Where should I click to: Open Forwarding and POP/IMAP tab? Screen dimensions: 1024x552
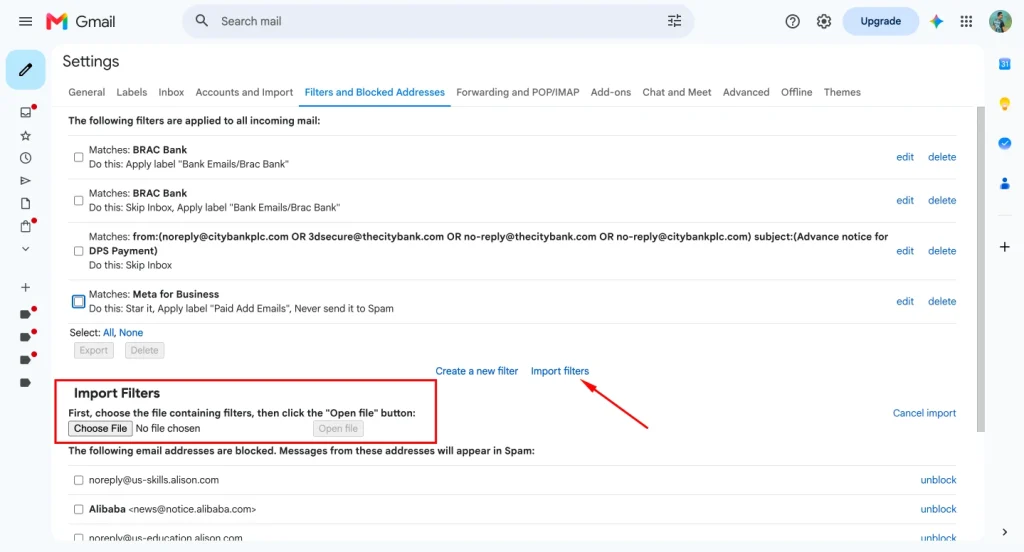[518, 92]
